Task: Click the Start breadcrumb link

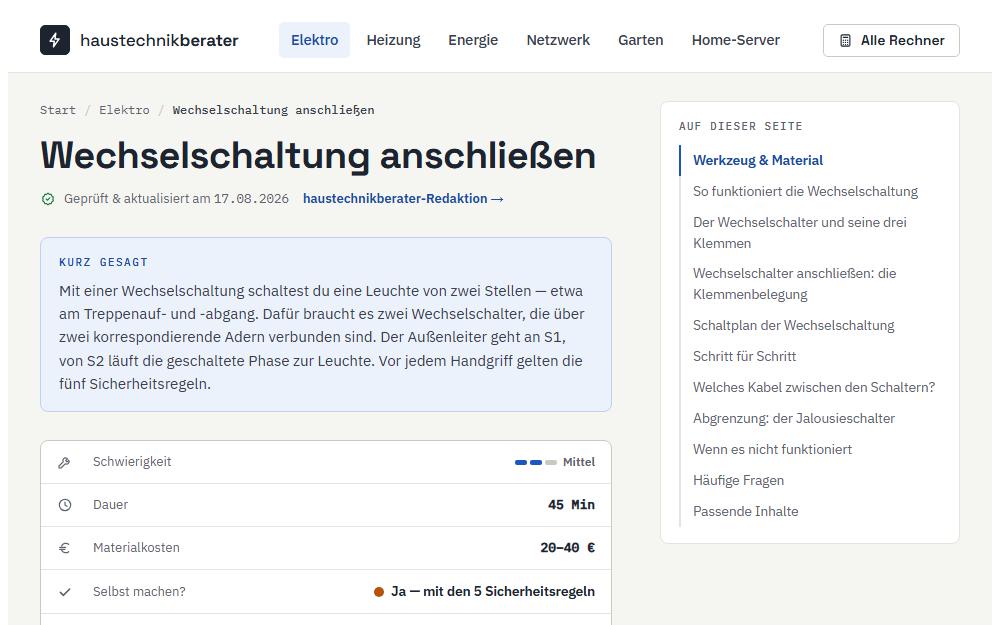Action: tap(58, 110)
